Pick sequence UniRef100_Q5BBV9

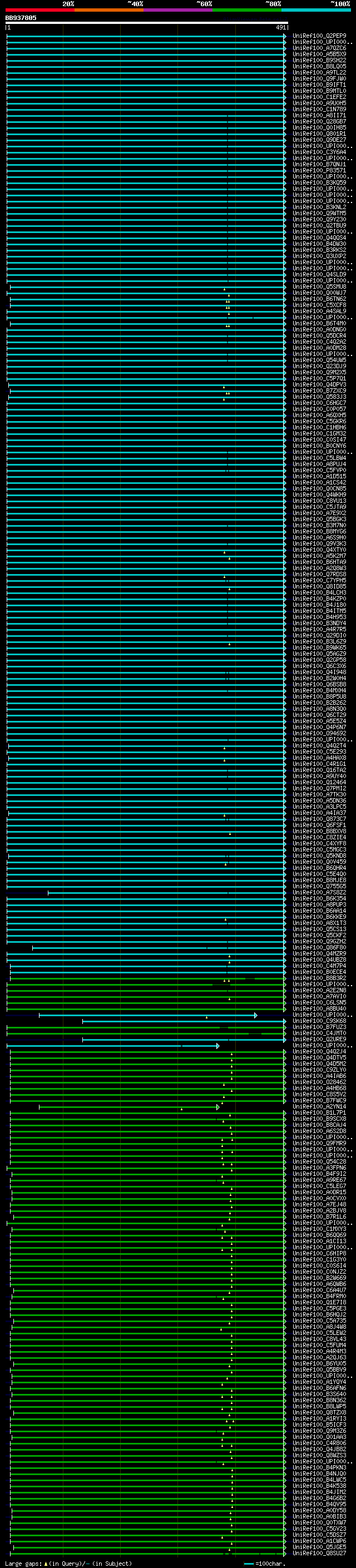[319, 1369]
